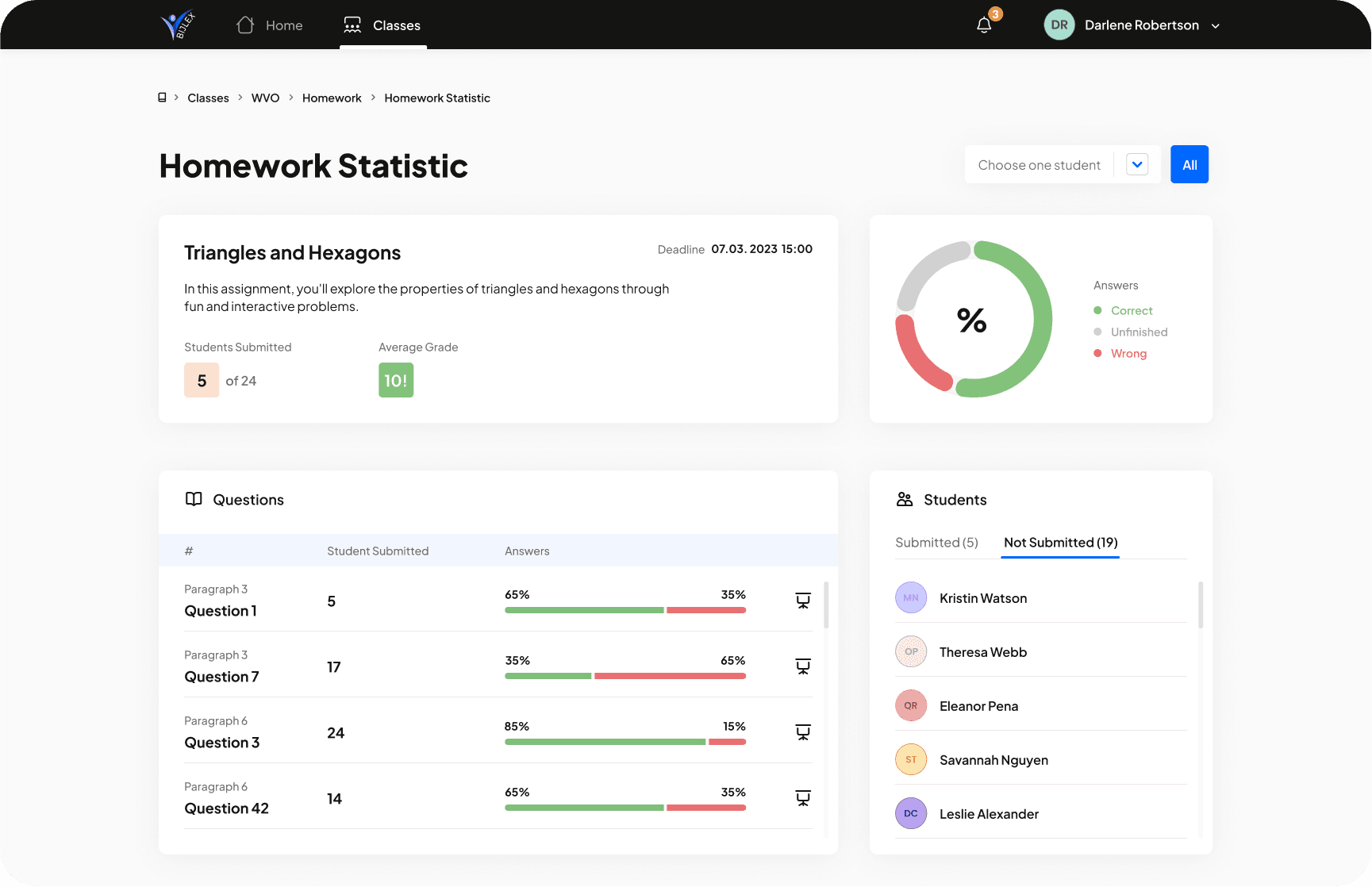Click the Classes people icon

[352, 25]
